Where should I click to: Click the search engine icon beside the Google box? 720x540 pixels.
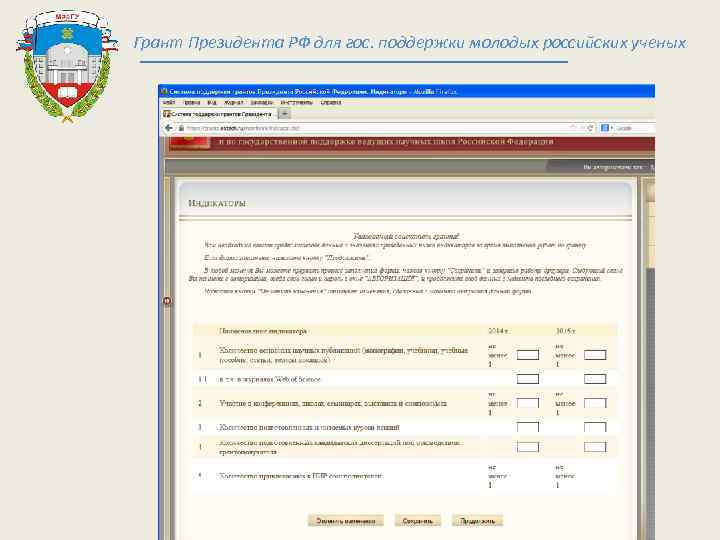tap(605, 128)
